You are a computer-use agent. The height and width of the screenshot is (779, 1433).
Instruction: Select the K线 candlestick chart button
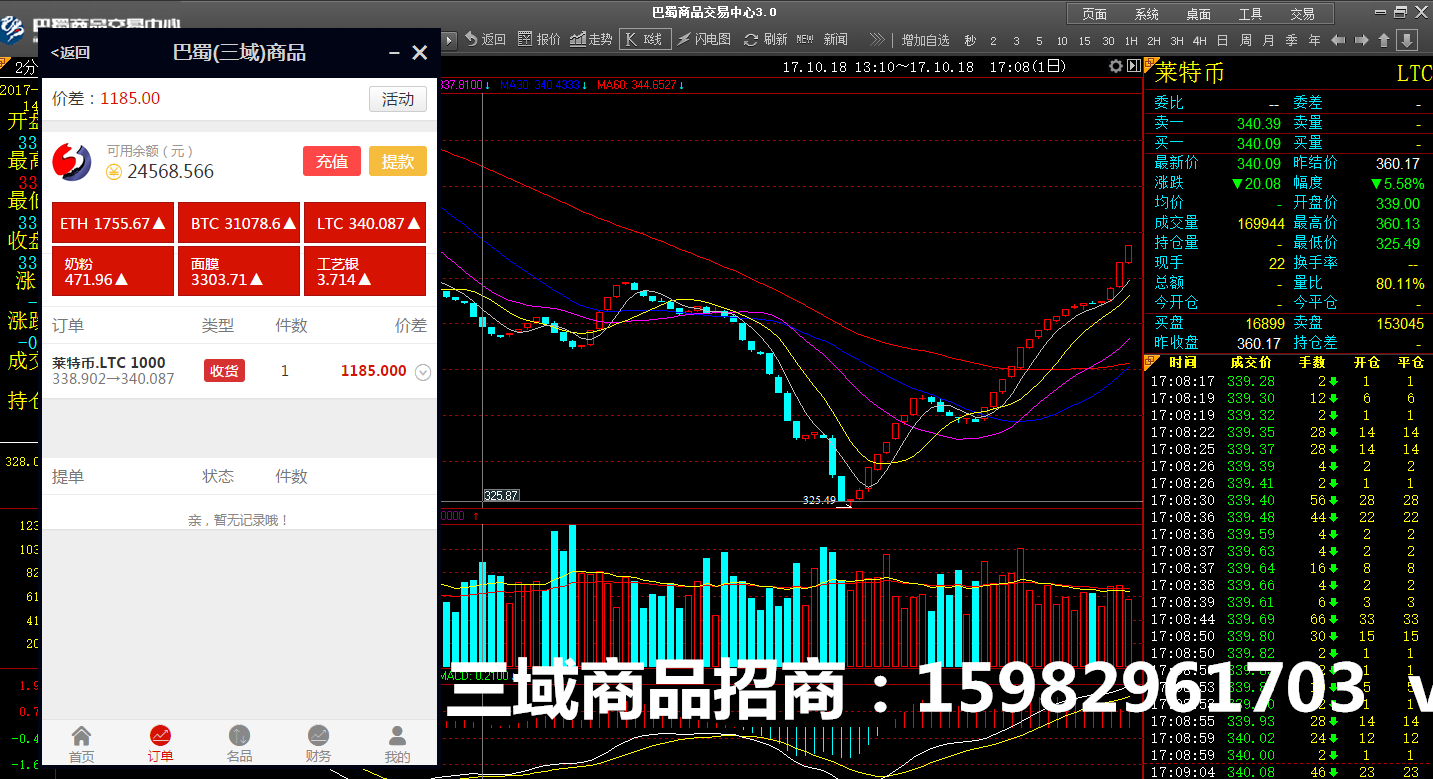645,39
